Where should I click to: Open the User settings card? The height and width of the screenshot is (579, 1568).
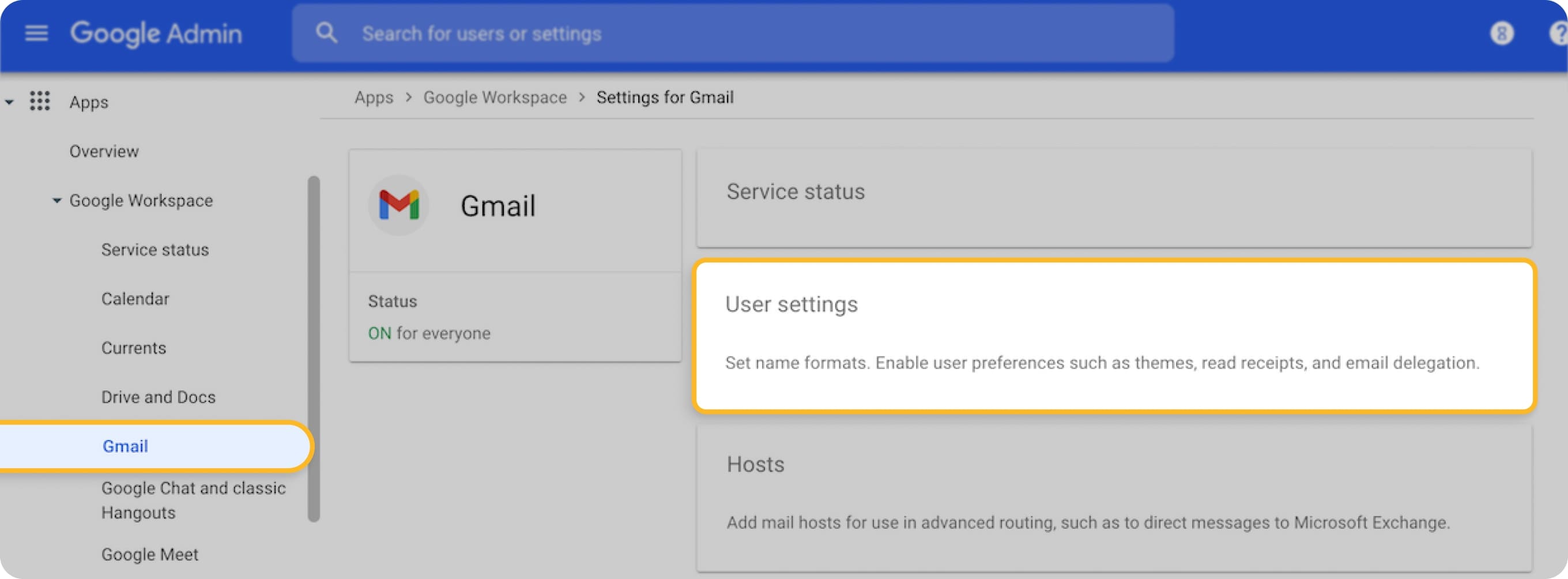point(1114,336)
